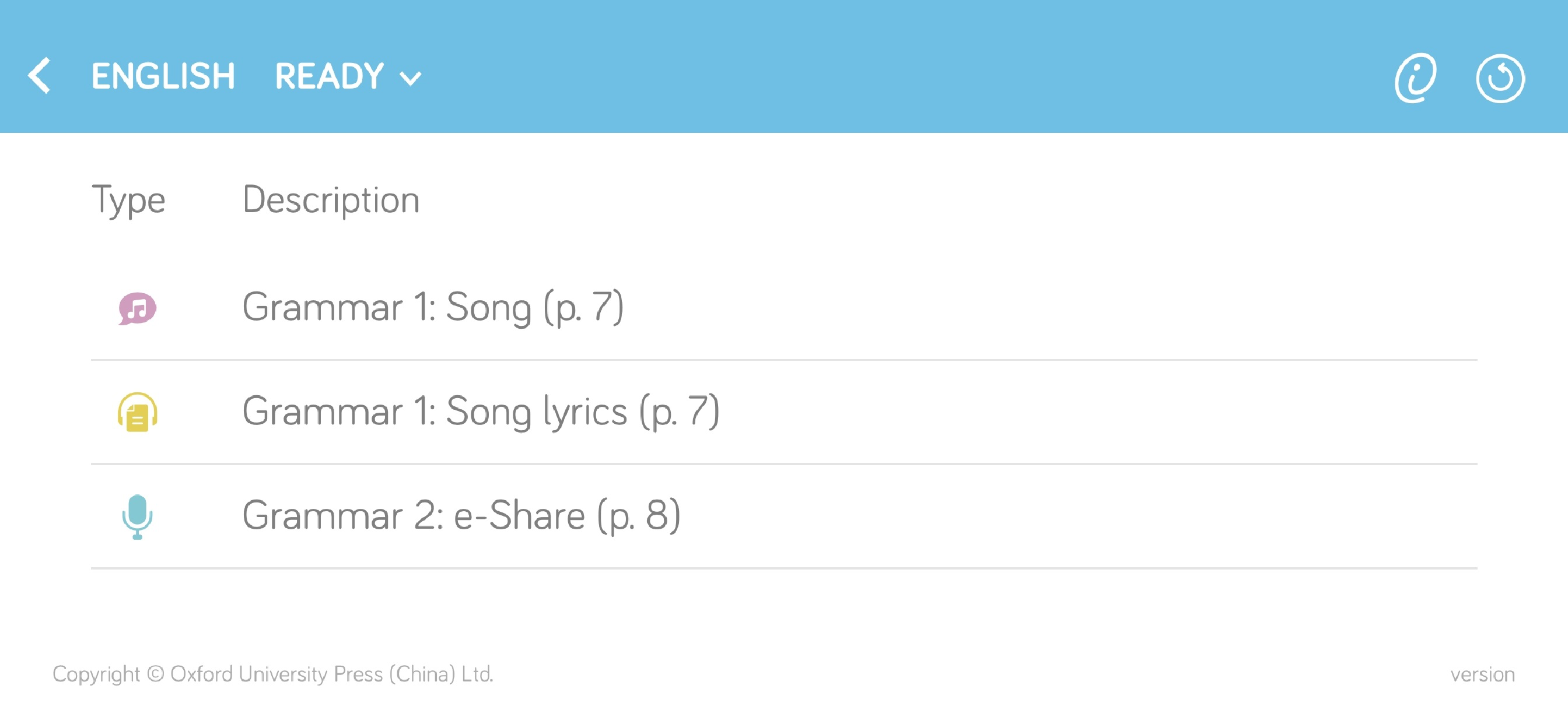The image size is (1568, 724).
Task: Click the circular reload icon
Action: (1500, 79)
